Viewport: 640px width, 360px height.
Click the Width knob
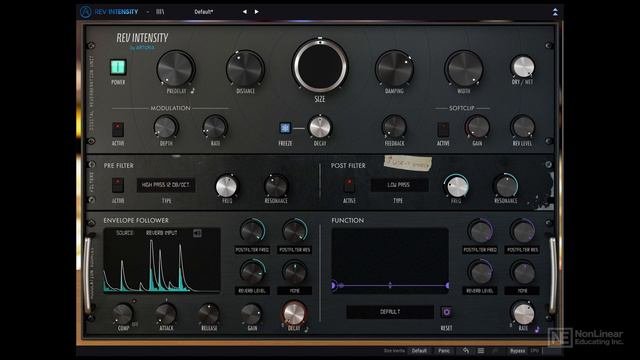point(464,69)
